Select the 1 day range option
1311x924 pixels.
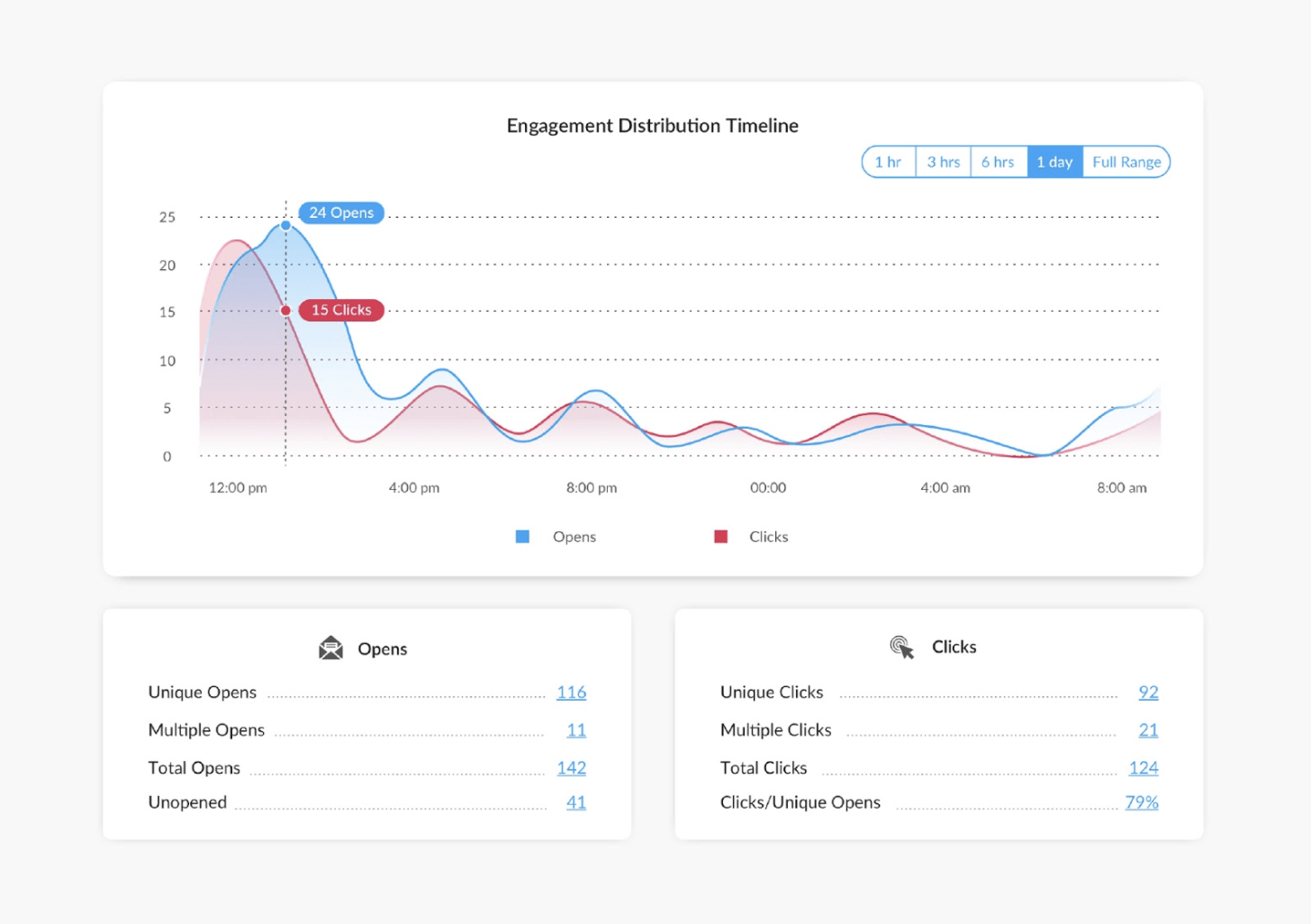tap(1053, 161)
